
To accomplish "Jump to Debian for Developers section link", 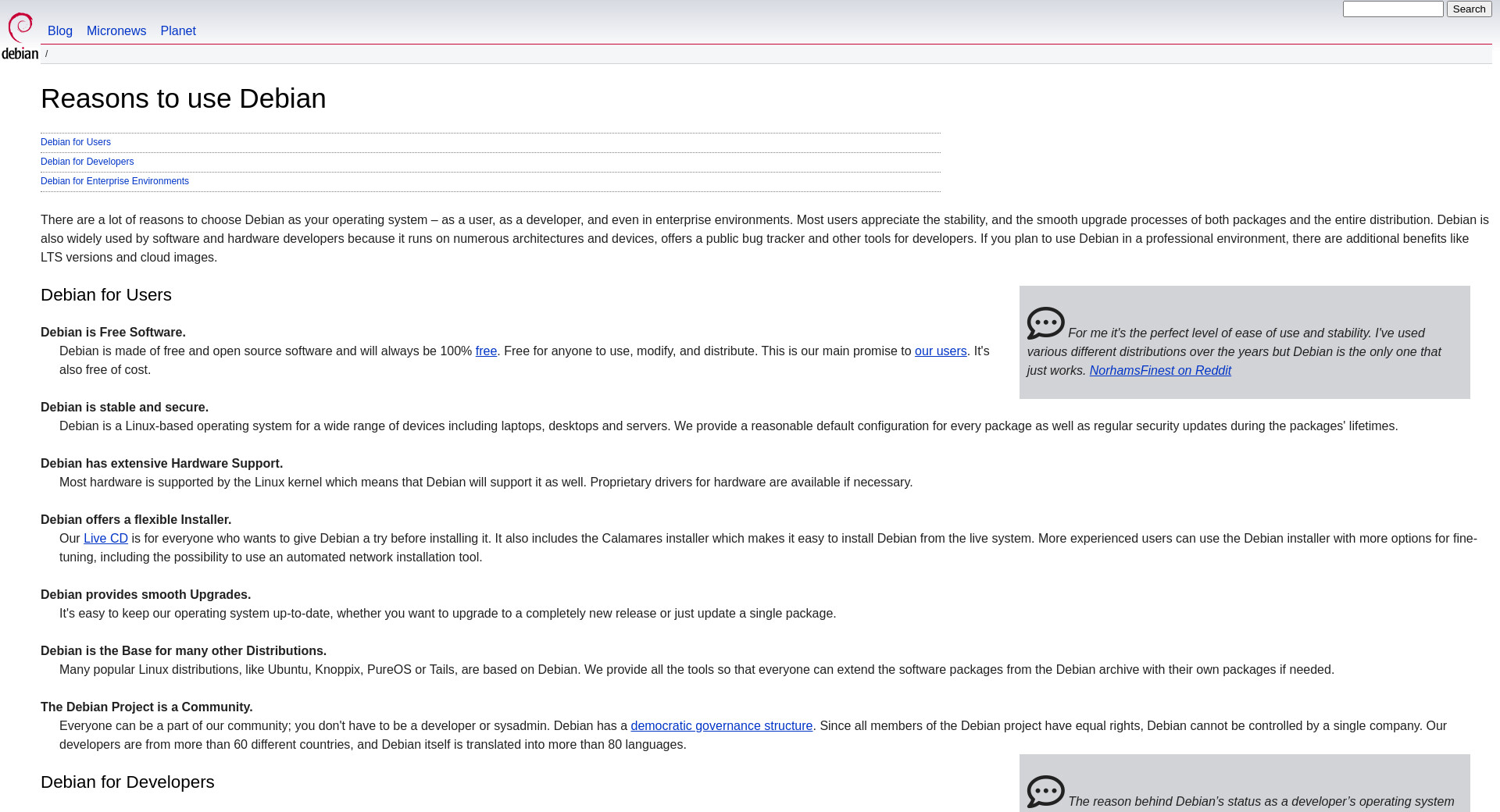I will tap(87, 162).
